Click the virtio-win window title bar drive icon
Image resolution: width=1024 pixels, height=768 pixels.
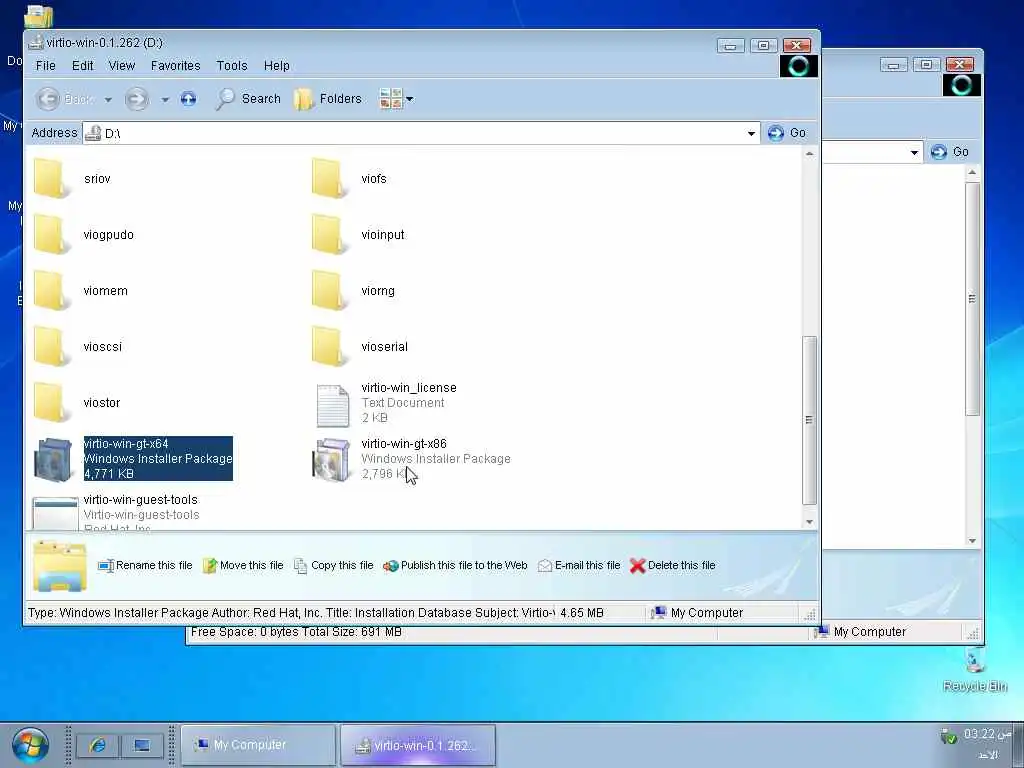[36, 43]
